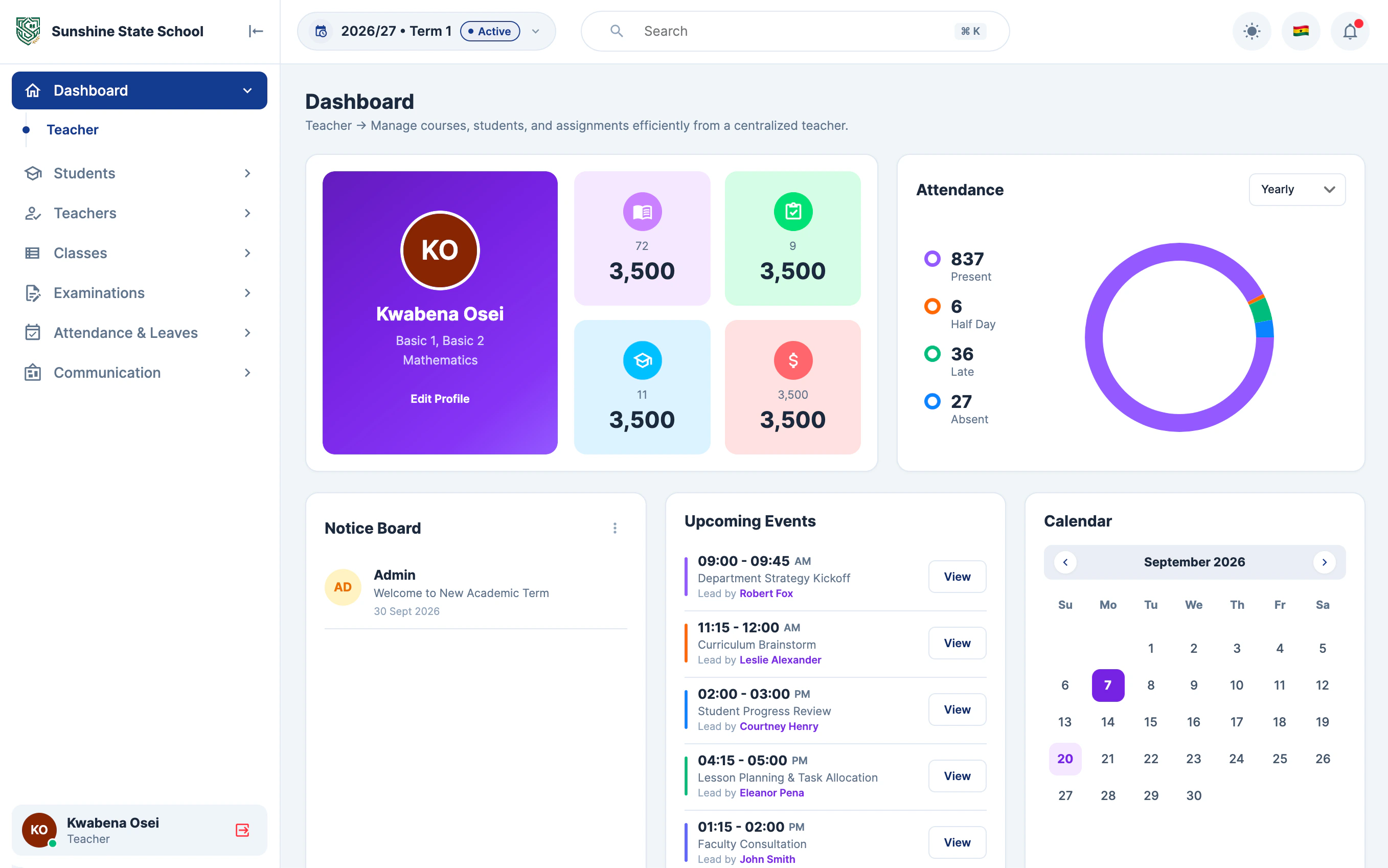The height and width of the screenshot is (868, 1388).
Task: Open the notifications bell
Action: [1350, 31]
